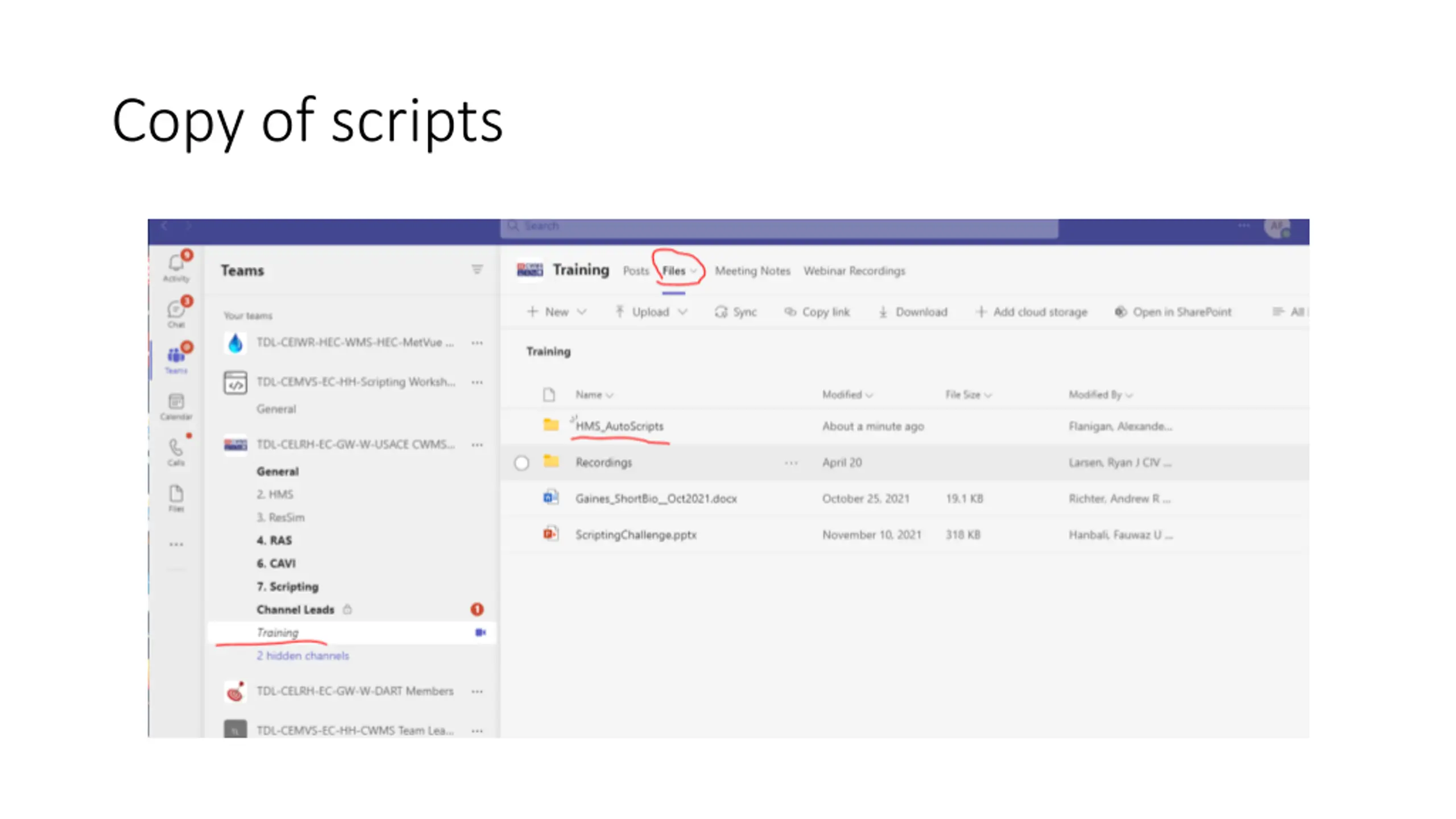1456x819 pixels.
Task: Click the back navigation arrow in title bar
Action: (164, 226)
